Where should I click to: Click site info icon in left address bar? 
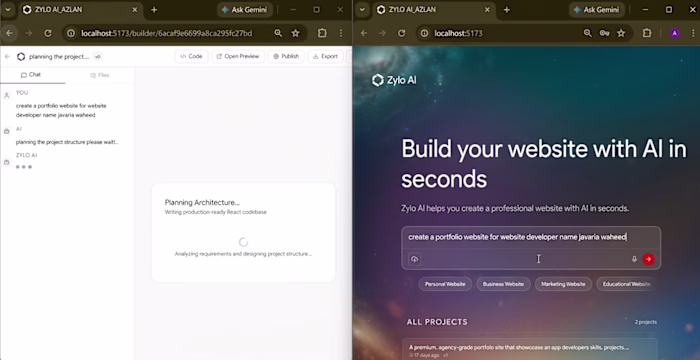[71, 33]
